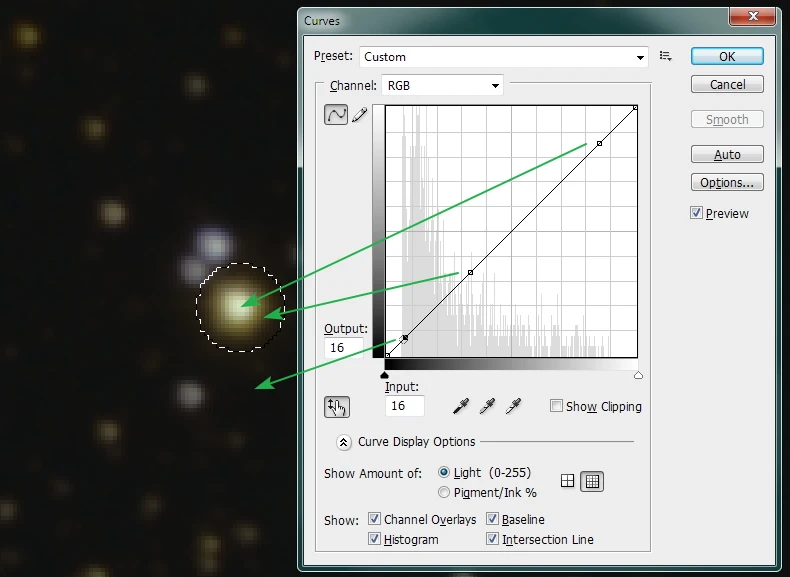Disable Channel Overlays checkbox
The image size is (790, 577).
click(x=374, y=519)
